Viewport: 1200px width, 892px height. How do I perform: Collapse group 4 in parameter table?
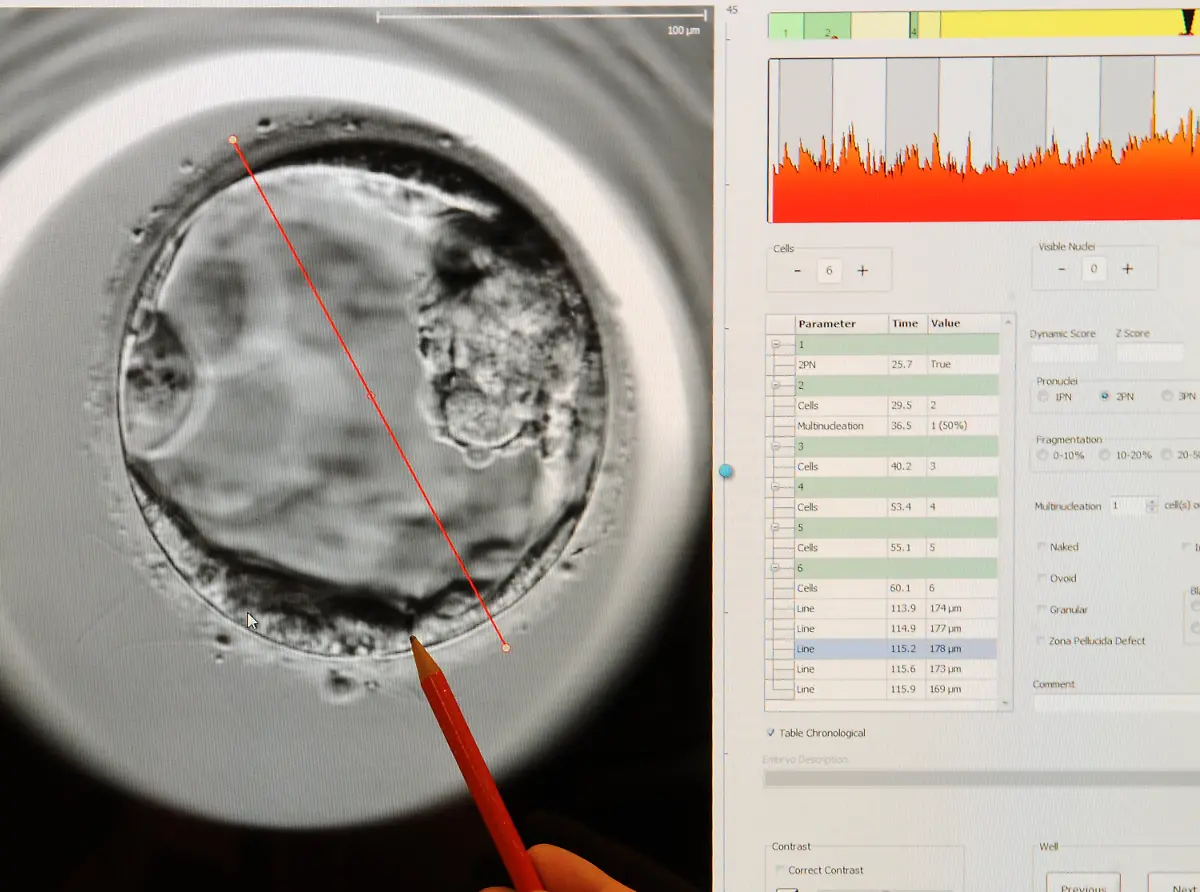point(776,487)
